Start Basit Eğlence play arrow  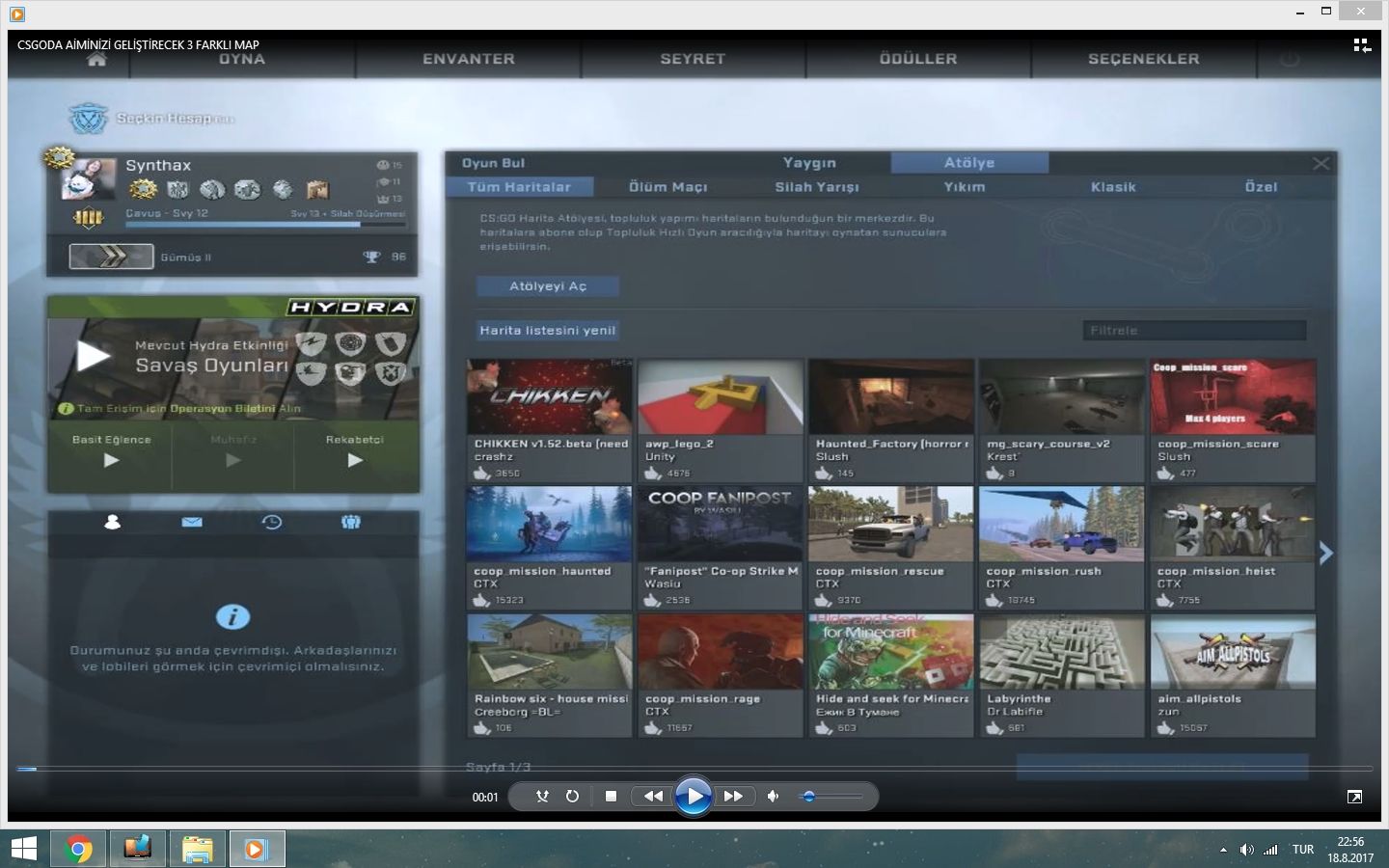click(x=111, y=460)
